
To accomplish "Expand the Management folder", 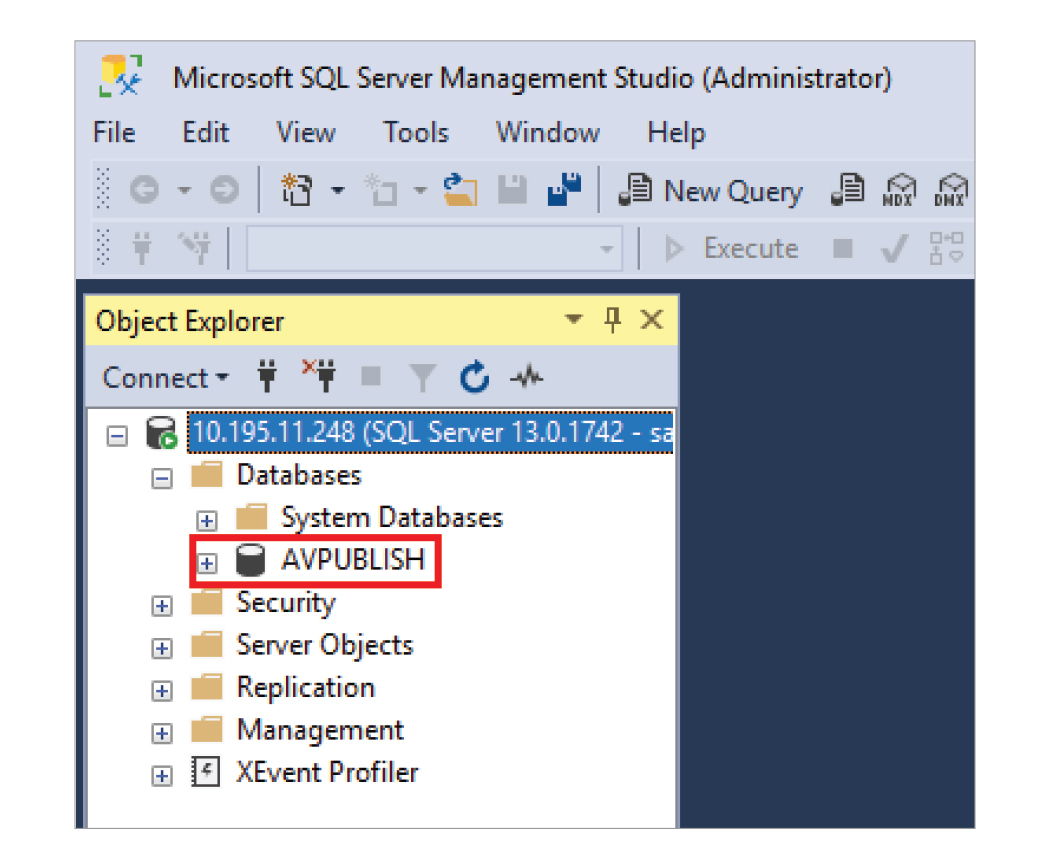I will 161,733.
